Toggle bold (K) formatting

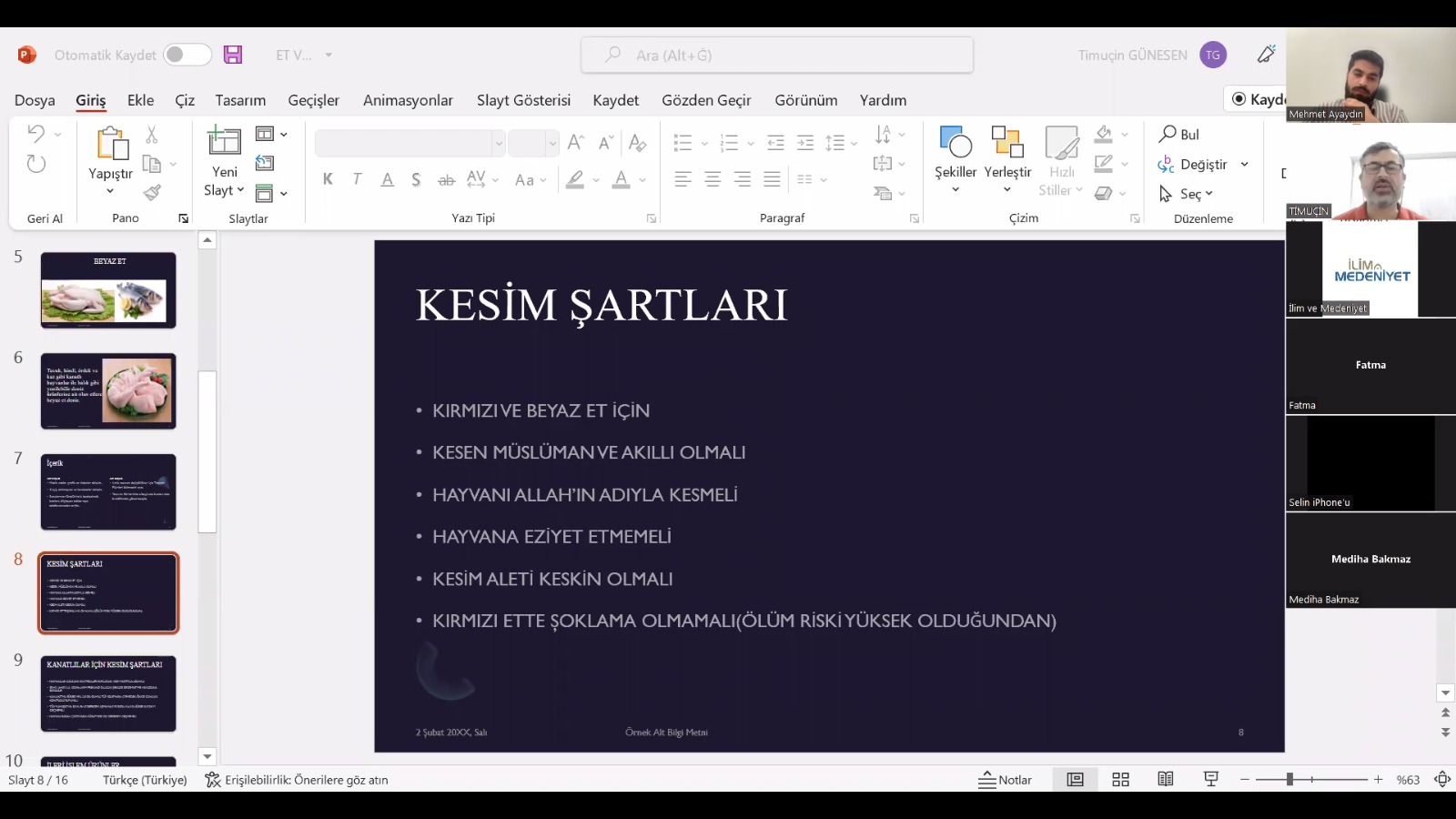[328, 179]
